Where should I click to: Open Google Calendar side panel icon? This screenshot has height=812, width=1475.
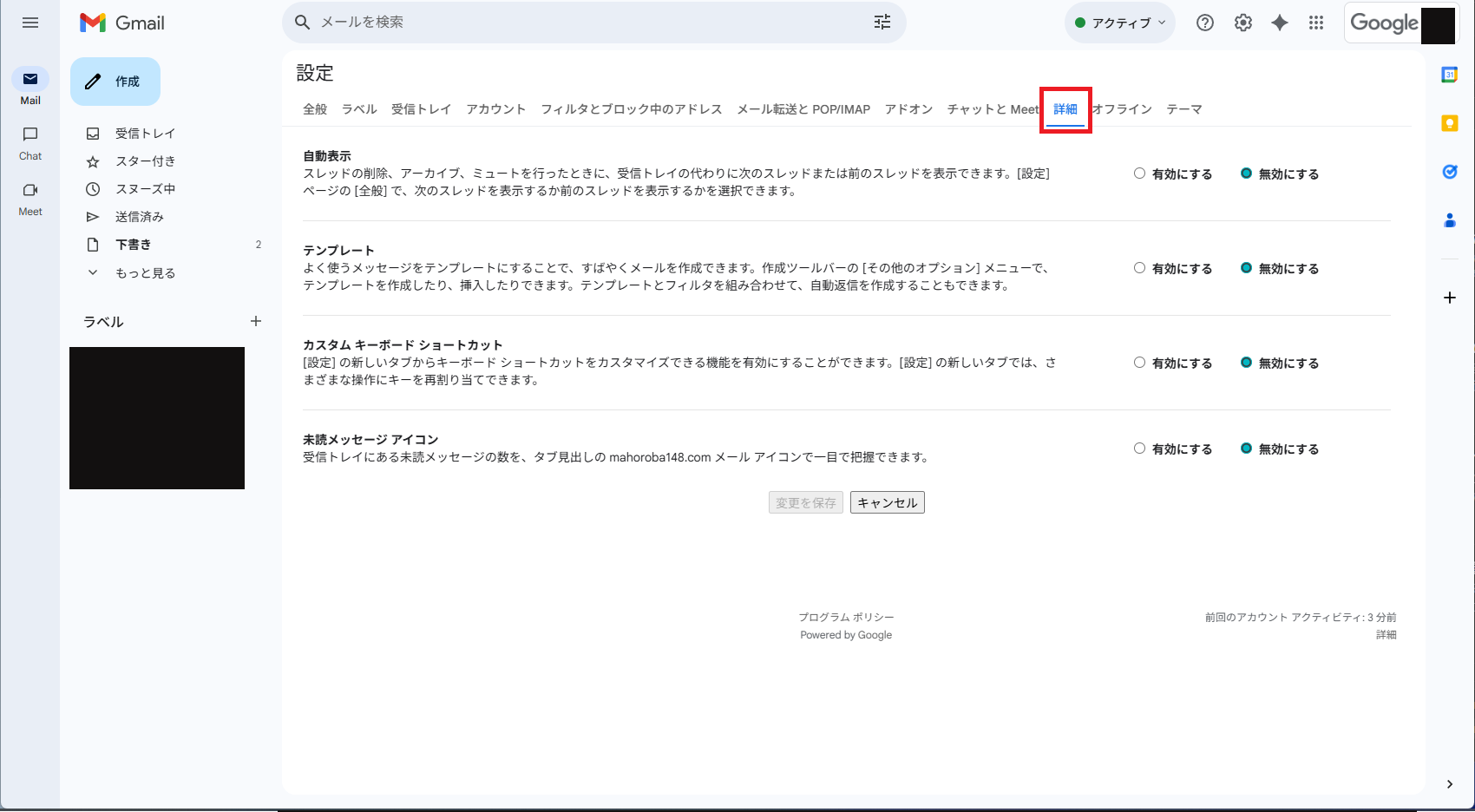(1449, 75)
